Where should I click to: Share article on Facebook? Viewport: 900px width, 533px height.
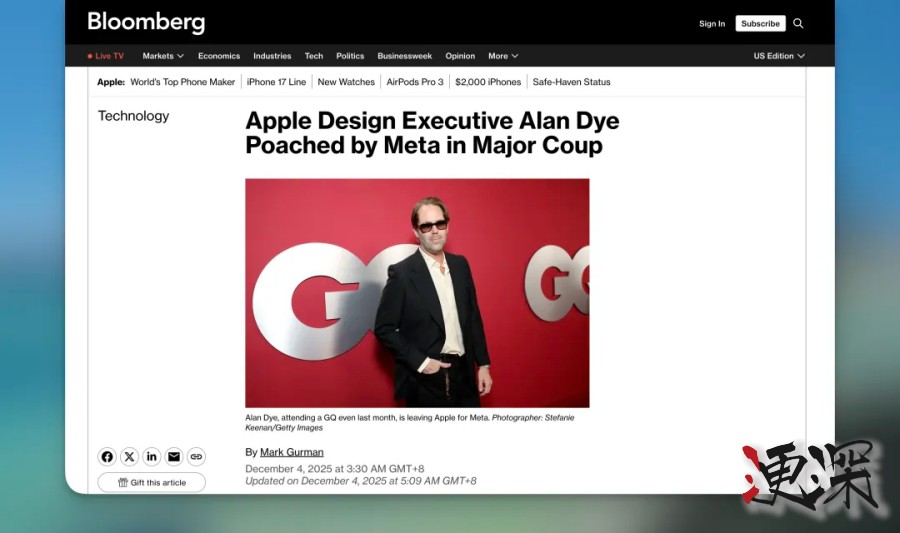[107, 457]
